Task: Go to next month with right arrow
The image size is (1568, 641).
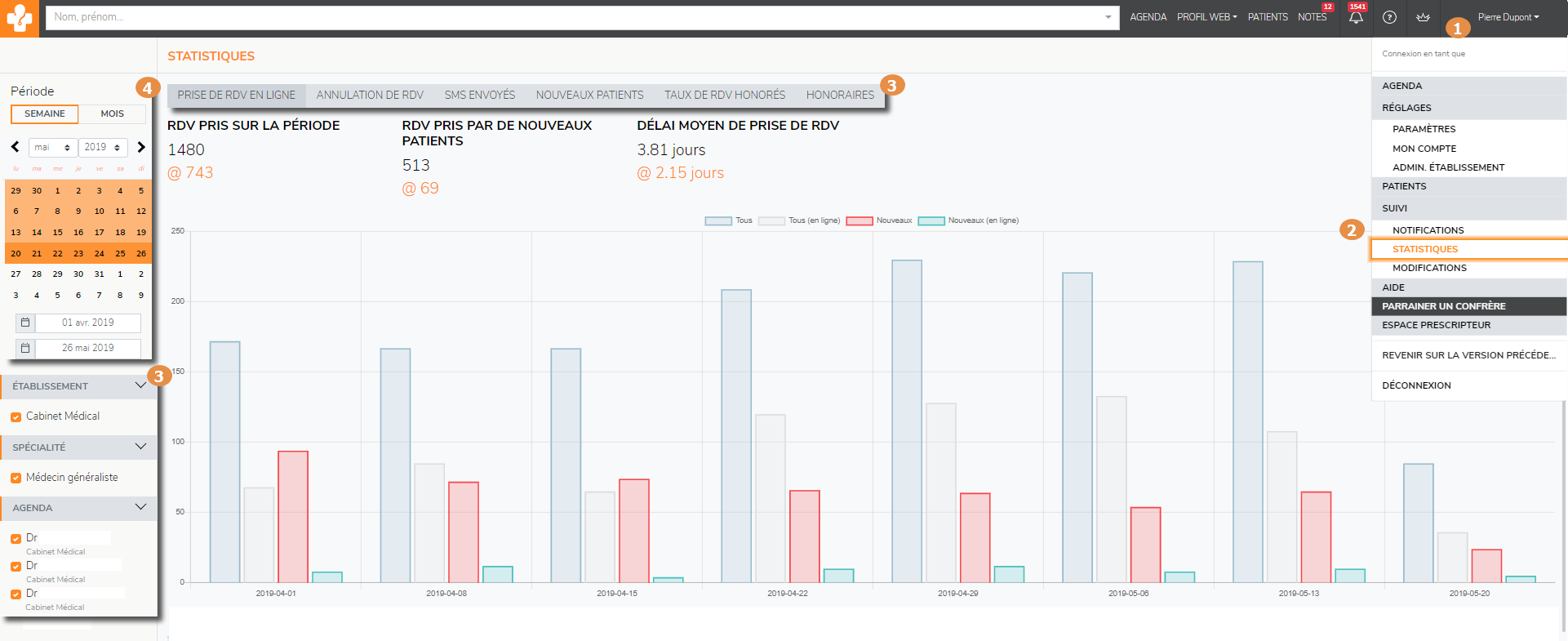Action: [x=141, y=147]
